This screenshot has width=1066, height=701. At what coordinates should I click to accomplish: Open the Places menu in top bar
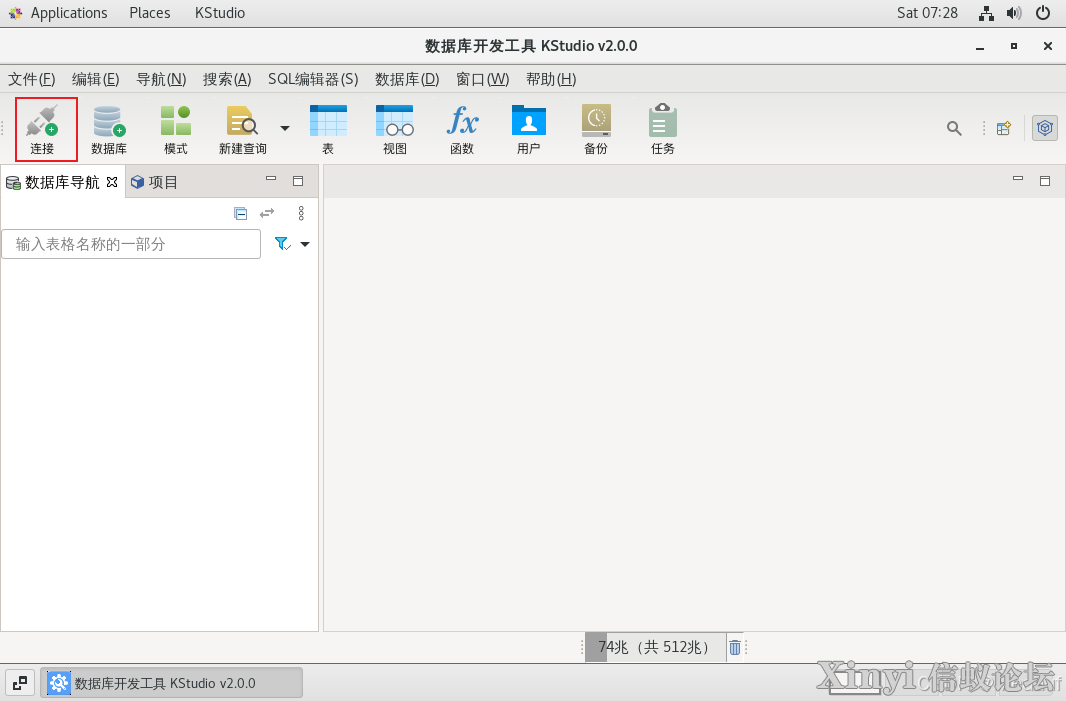(x=150, y=13)
